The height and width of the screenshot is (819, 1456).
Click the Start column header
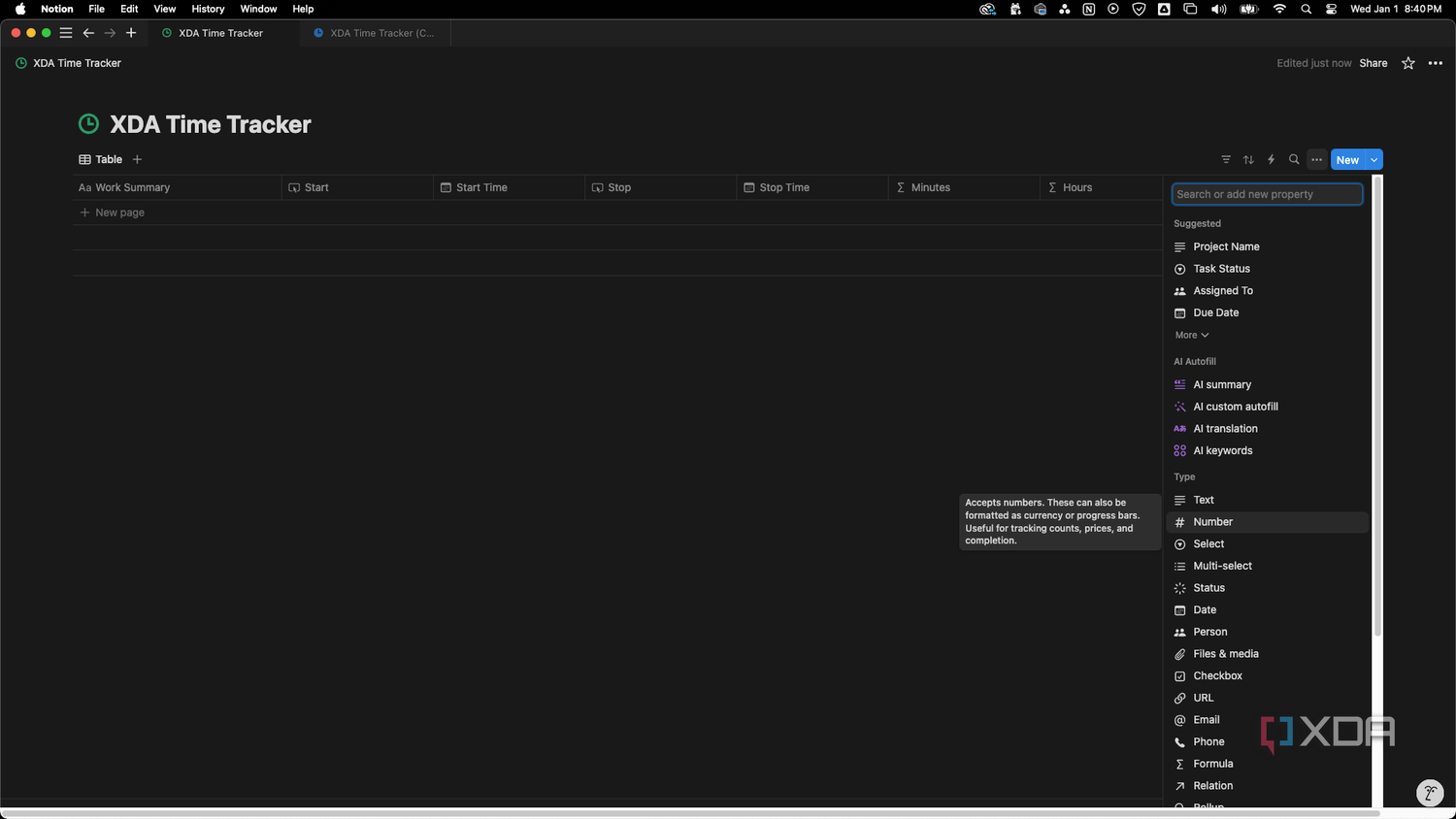[x=358, y=187]
